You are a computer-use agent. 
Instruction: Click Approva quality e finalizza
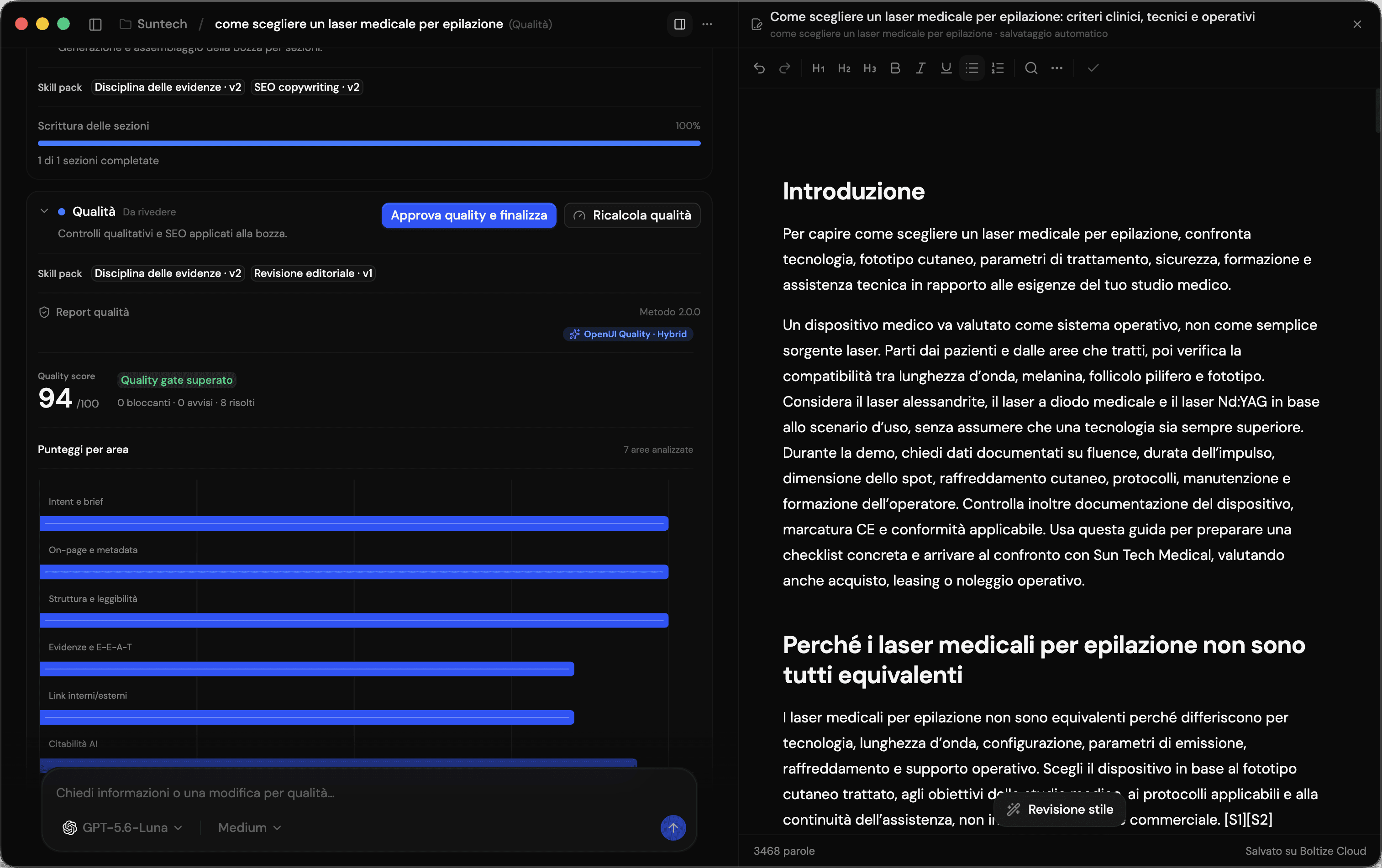pos(469,215)
